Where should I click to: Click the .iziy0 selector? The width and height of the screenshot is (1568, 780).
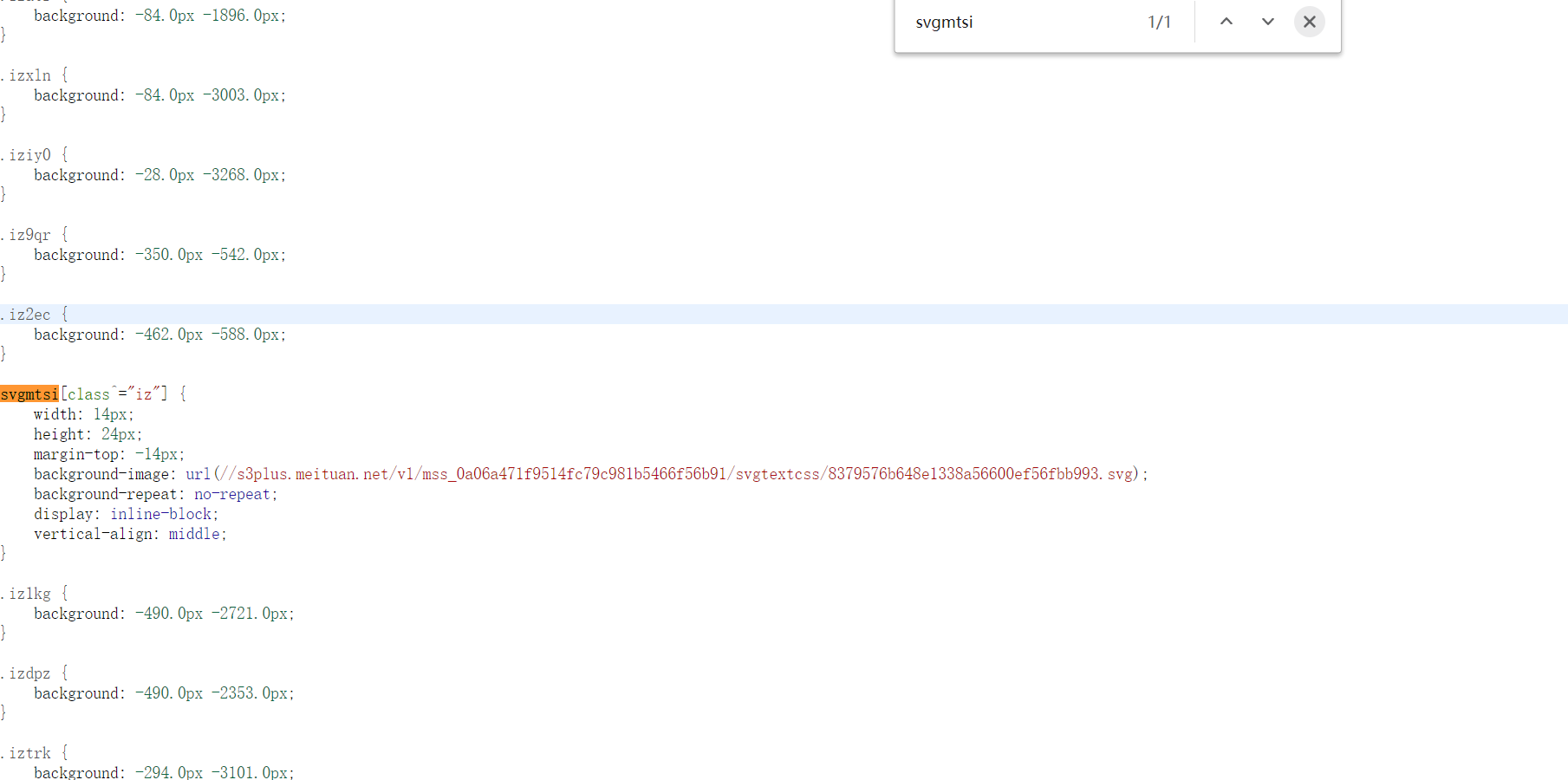28,155
